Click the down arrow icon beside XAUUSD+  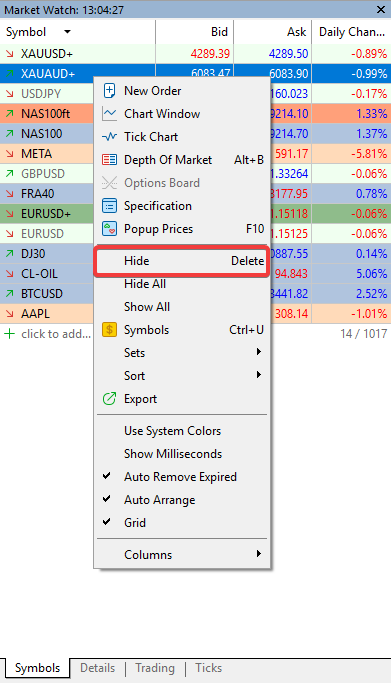click(x=10, y=54)
